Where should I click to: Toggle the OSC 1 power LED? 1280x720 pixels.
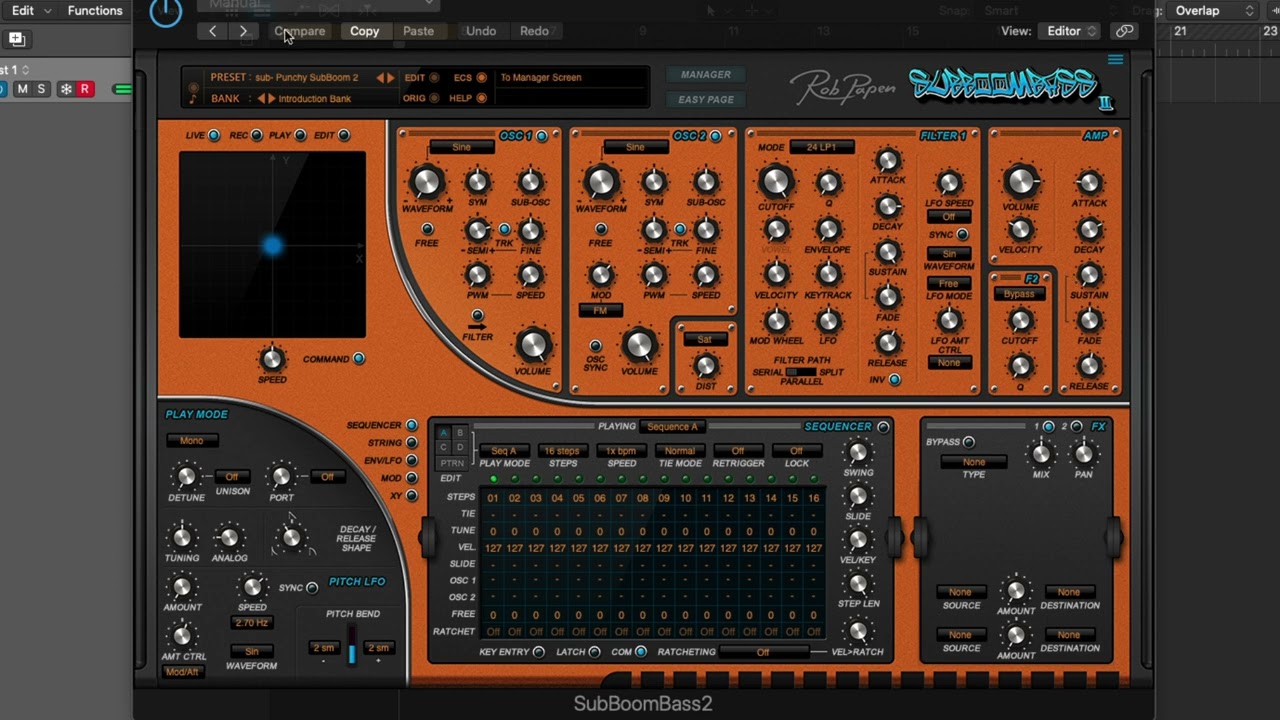[x=542, y=136]
